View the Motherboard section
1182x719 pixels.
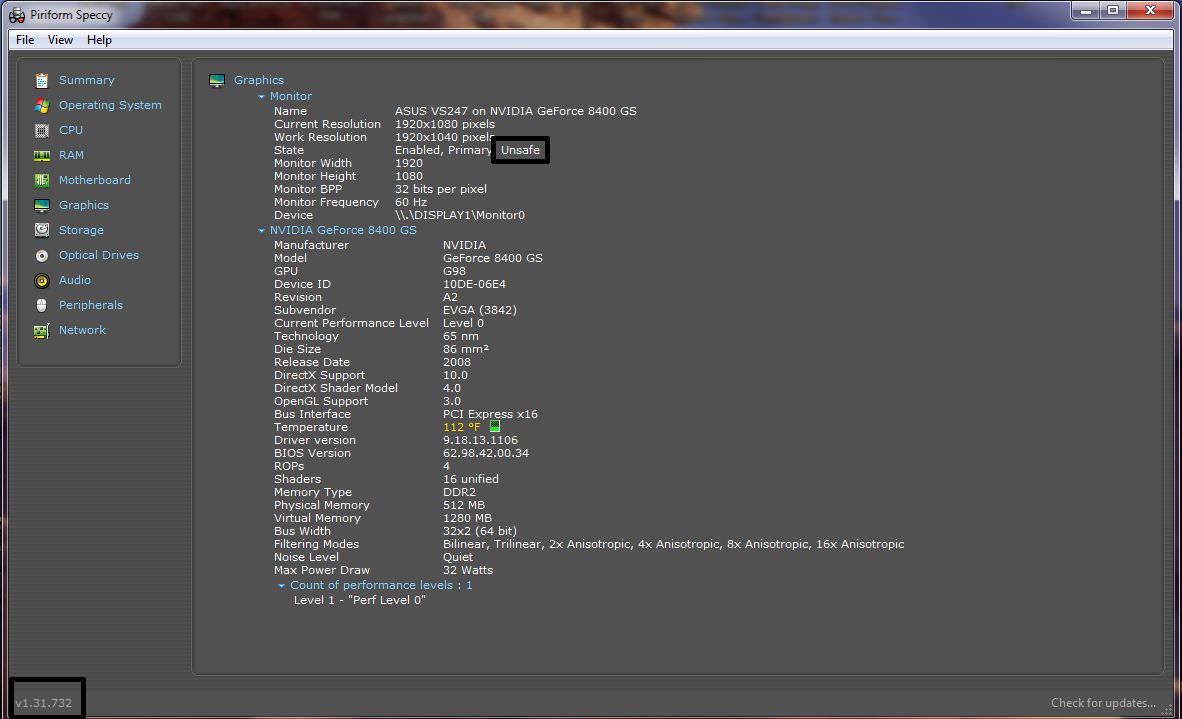point(94,179)
